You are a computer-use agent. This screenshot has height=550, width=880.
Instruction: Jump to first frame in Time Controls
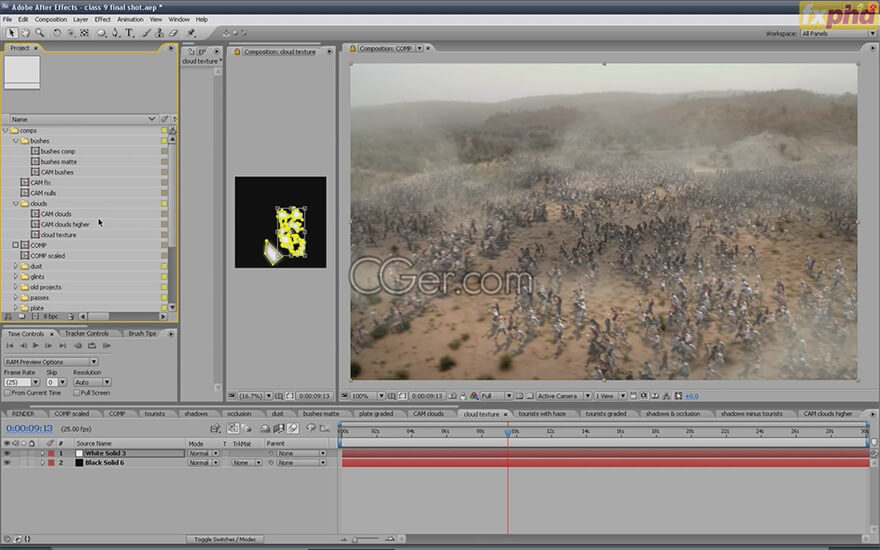[10, 346]
